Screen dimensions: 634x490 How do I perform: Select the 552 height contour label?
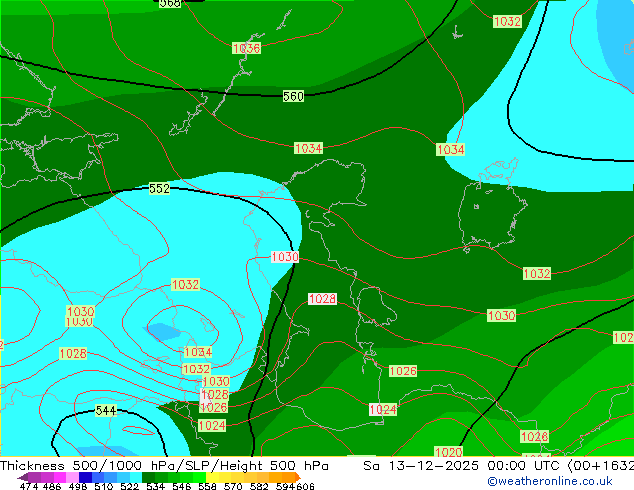(159, 188)
